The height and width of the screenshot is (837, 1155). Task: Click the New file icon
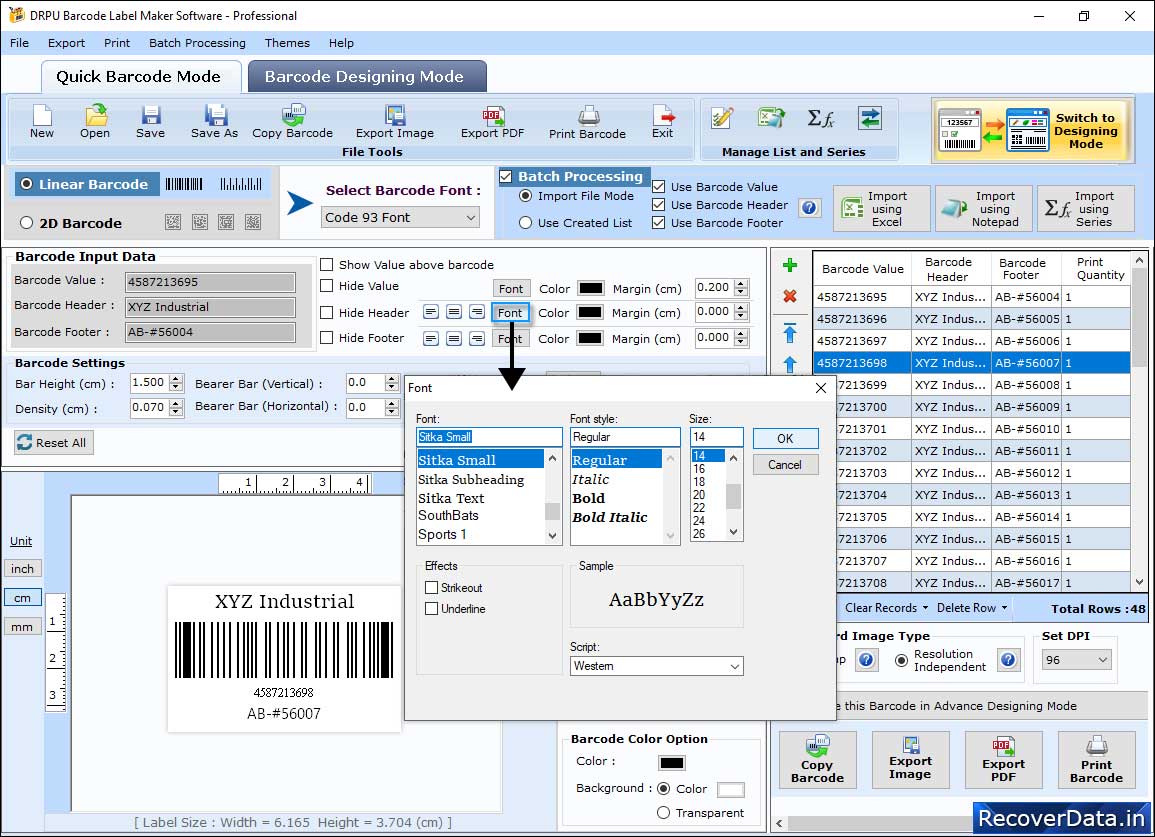(42, 122)
